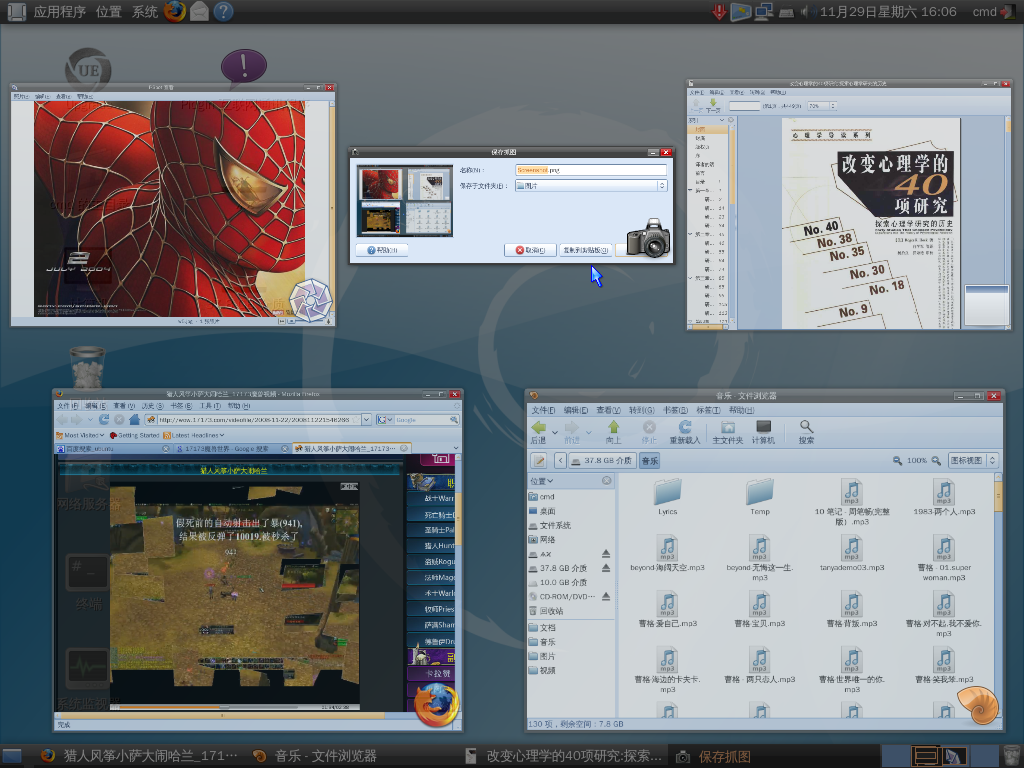Open the 文件 menu in the file browser
The image size is (1024, 768).
pos(543,410)
